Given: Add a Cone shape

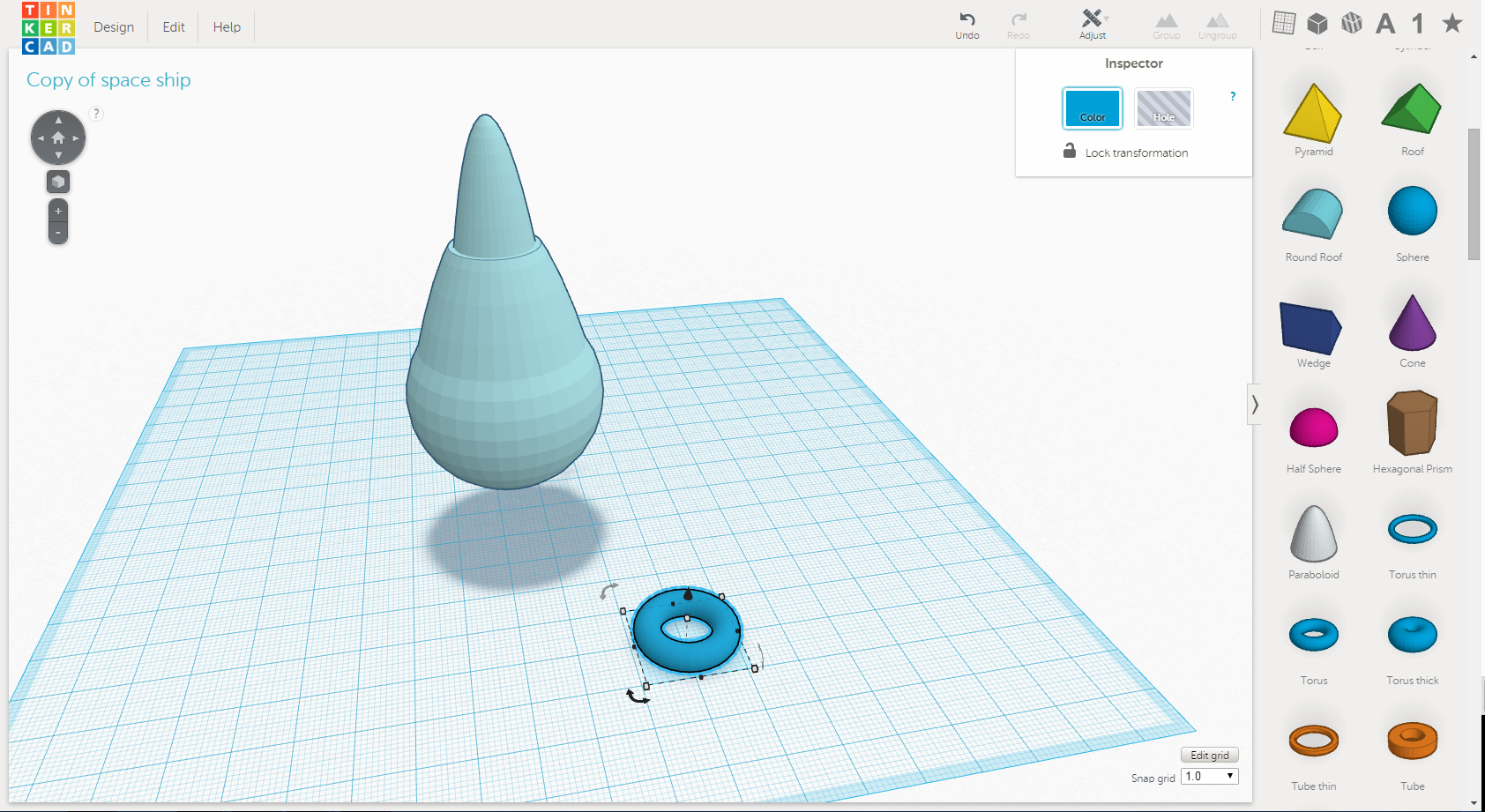Looking at the screenshot, I should (1413, 332).
